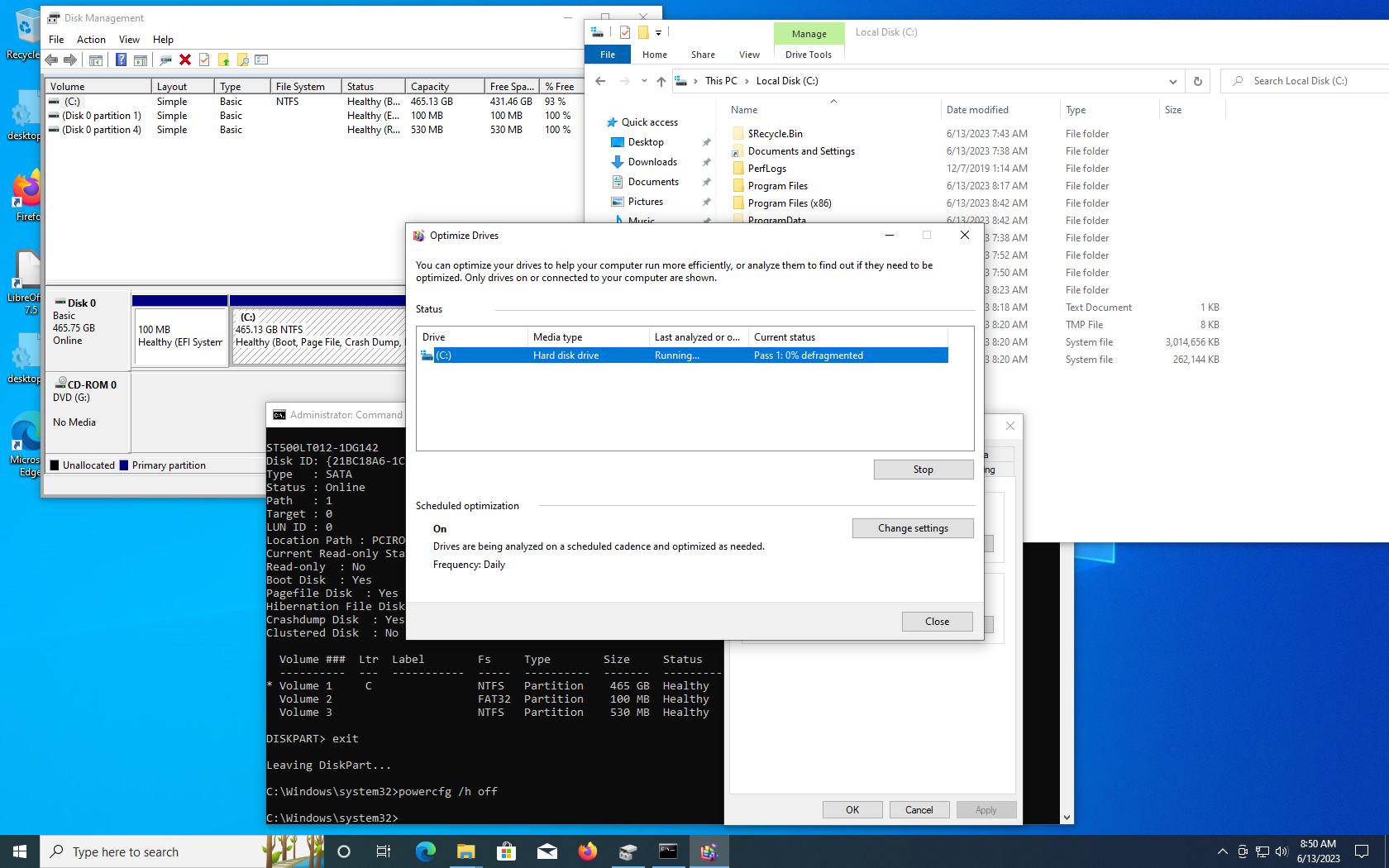Click the Change settings button
The height and width of the screenshot is (868, 1389).
[x=913, y=528]
